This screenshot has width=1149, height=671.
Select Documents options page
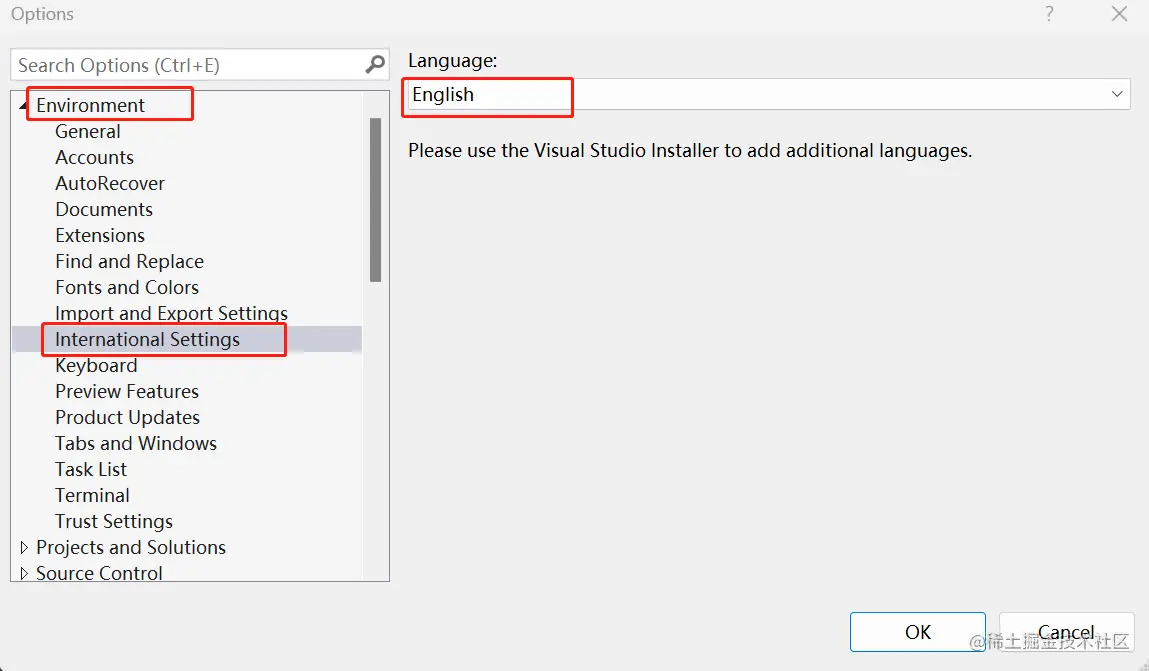(x=104, y=210)
